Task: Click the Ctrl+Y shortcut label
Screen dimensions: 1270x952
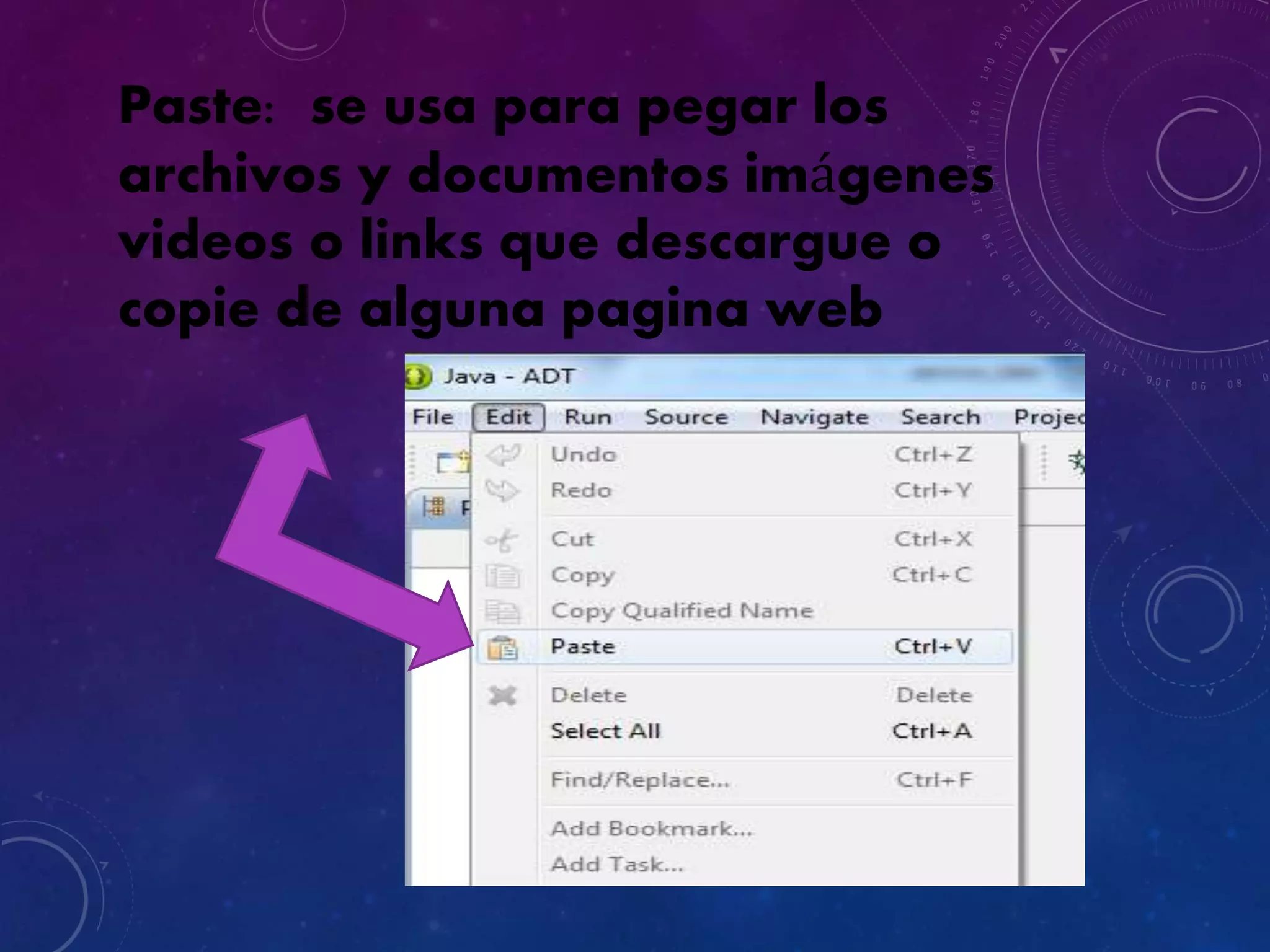Action: click(x=933, y=490)
